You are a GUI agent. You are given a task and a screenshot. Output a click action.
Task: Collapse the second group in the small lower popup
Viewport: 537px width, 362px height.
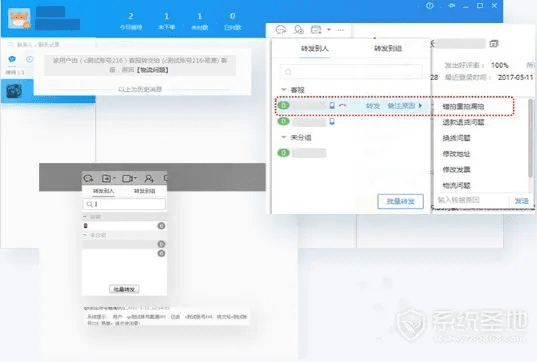click(85, 235)
